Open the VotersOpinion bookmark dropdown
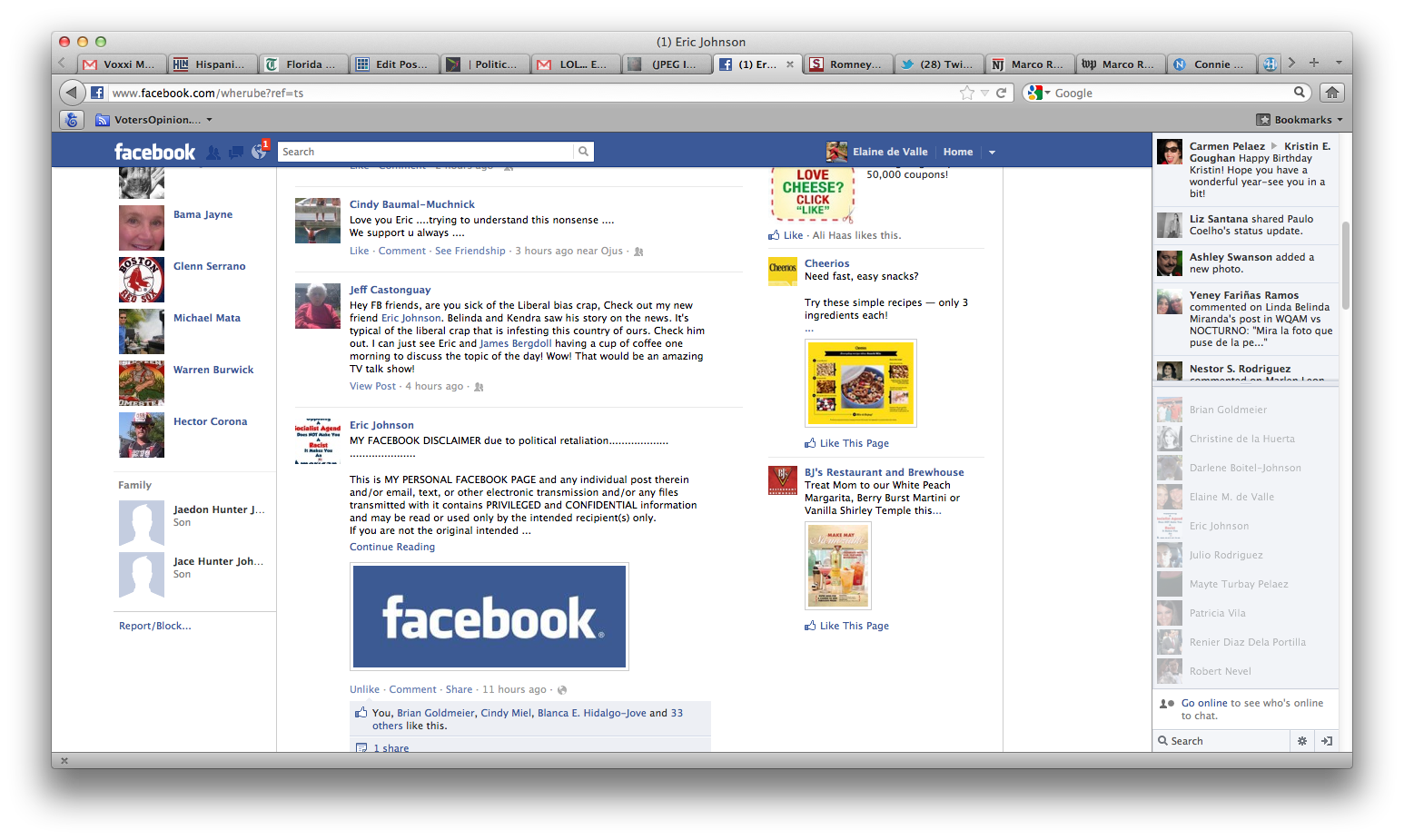This screenshot has width=1404, height=840. pyautogui.click(x=209, y=120)
